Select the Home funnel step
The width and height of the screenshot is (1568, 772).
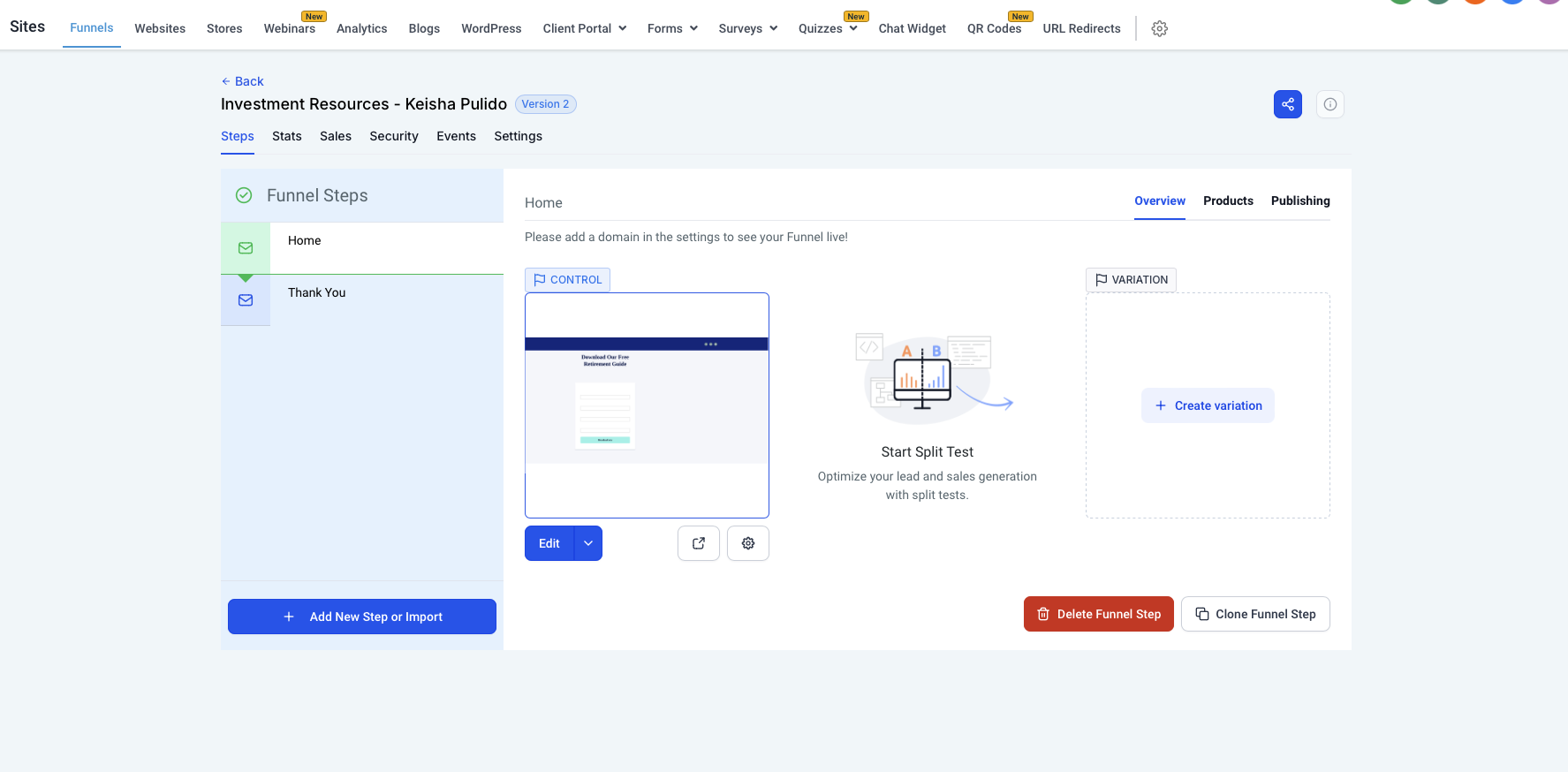362,248
